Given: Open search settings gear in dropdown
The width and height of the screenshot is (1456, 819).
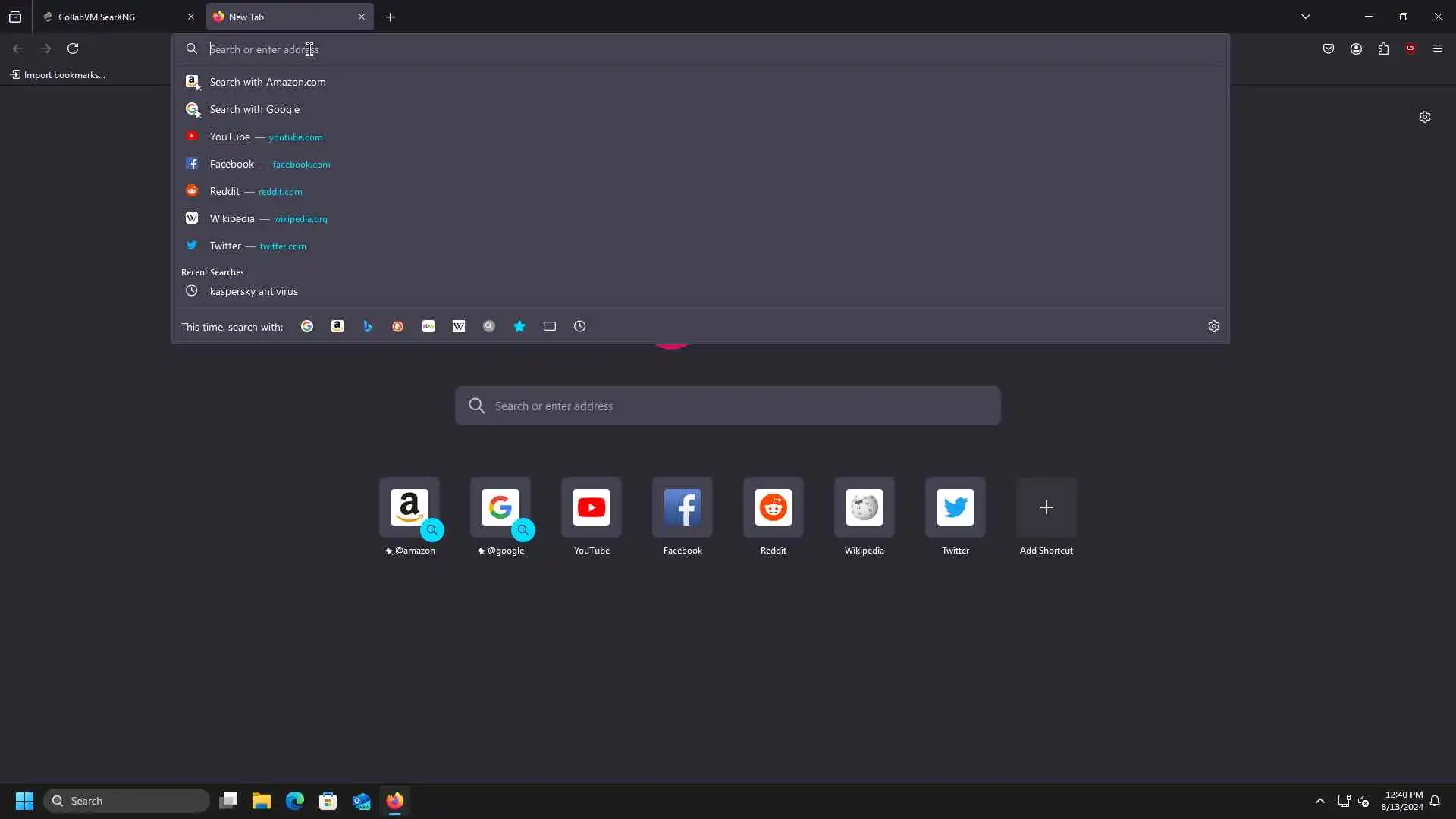Looking at the screenshot, I should click(x=1213, y=326).
